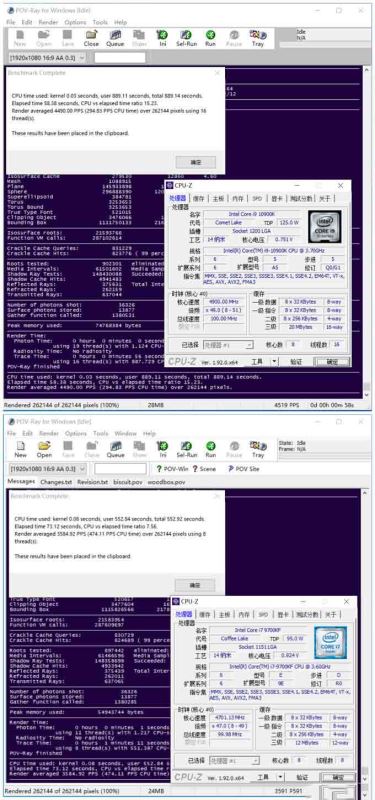Click Sel-Run icon in top POV-Ray window
Screen dimensions: 375x800
pos(187,38)
